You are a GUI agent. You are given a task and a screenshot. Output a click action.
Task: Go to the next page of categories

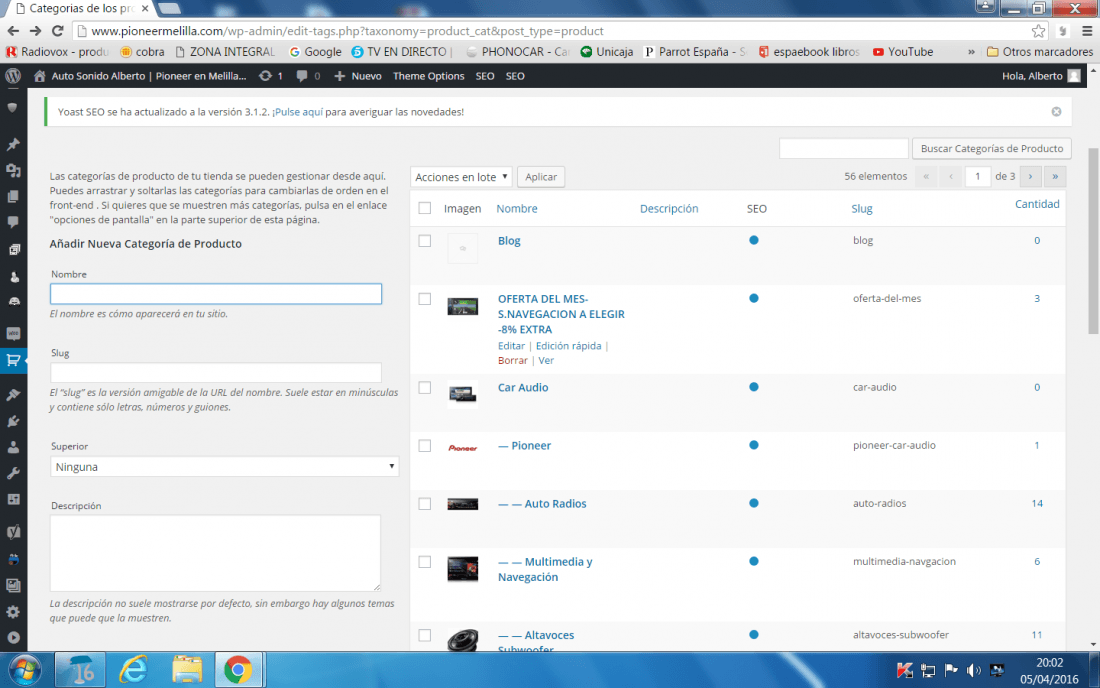pyautogui.click(x=1031, y=177)
